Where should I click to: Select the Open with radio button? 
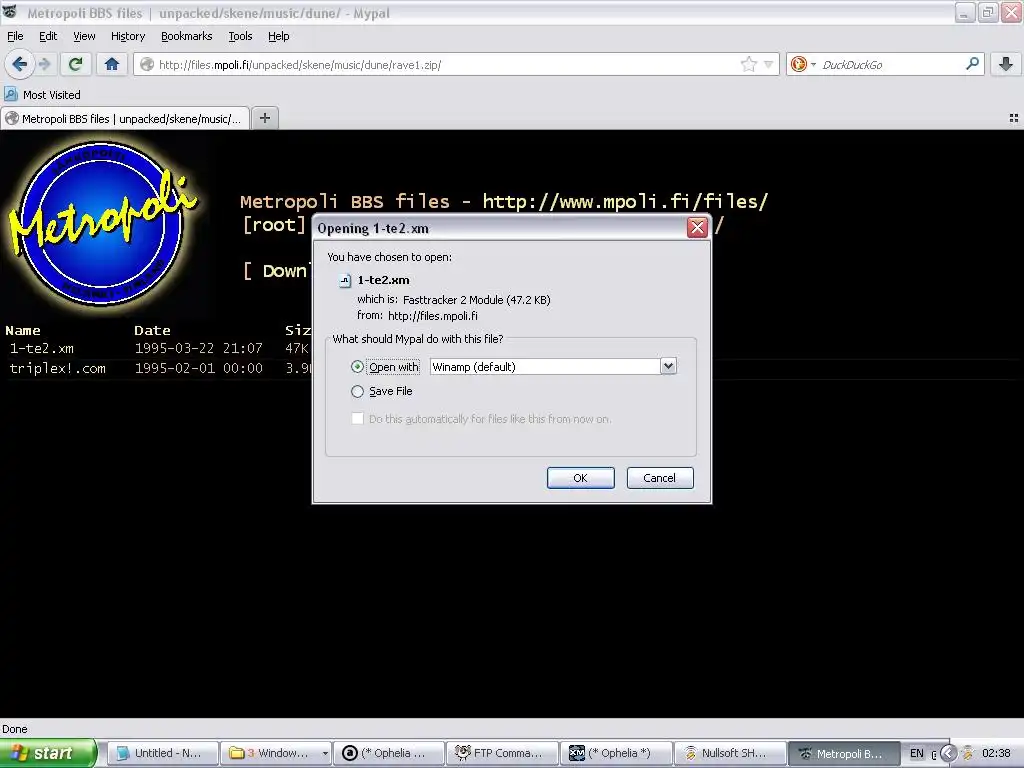(x=357, y=366)
